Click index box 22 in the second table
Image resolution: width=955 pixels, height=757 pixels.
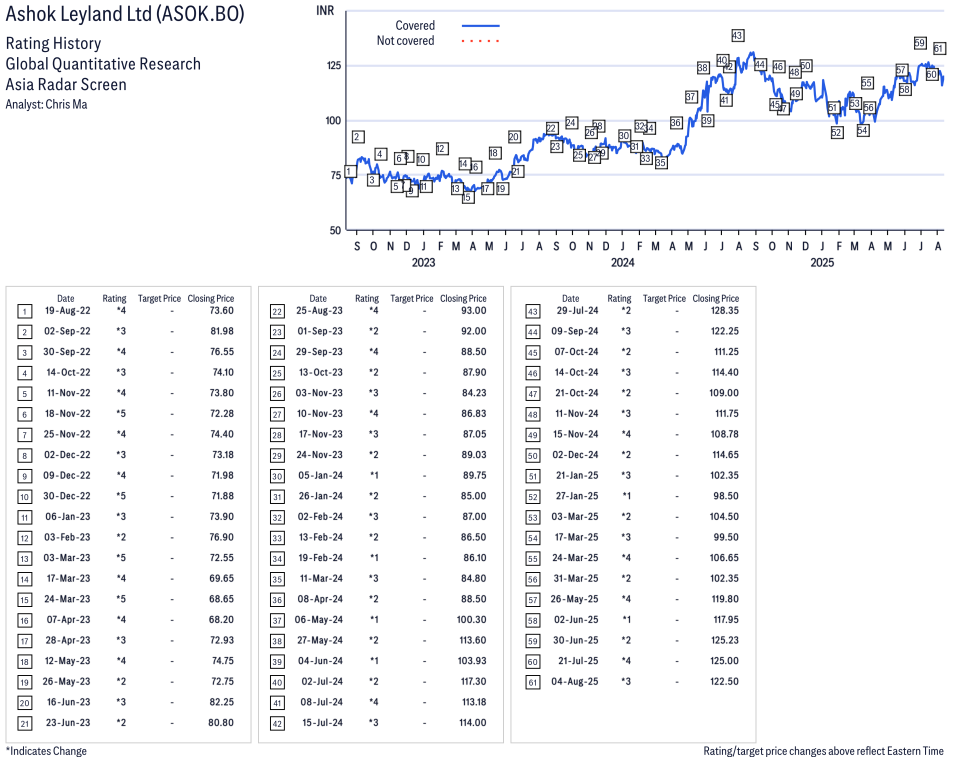click(x=277, y=312)
